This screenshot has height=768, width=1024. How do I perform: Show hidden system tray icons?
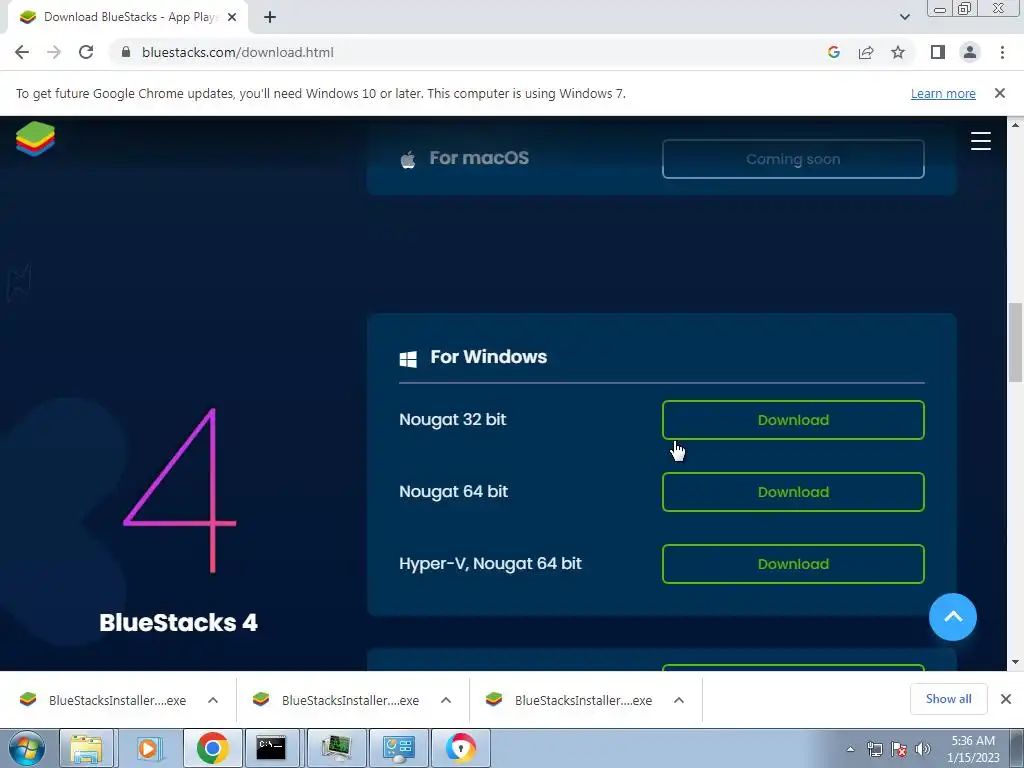point(850,749)
